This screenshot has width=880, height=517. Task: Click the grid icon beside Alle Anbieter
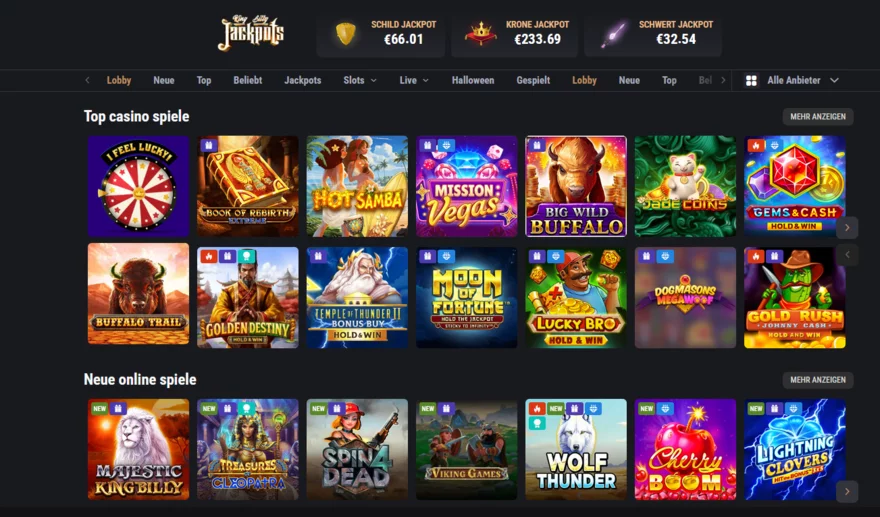[x=751, y=80]
